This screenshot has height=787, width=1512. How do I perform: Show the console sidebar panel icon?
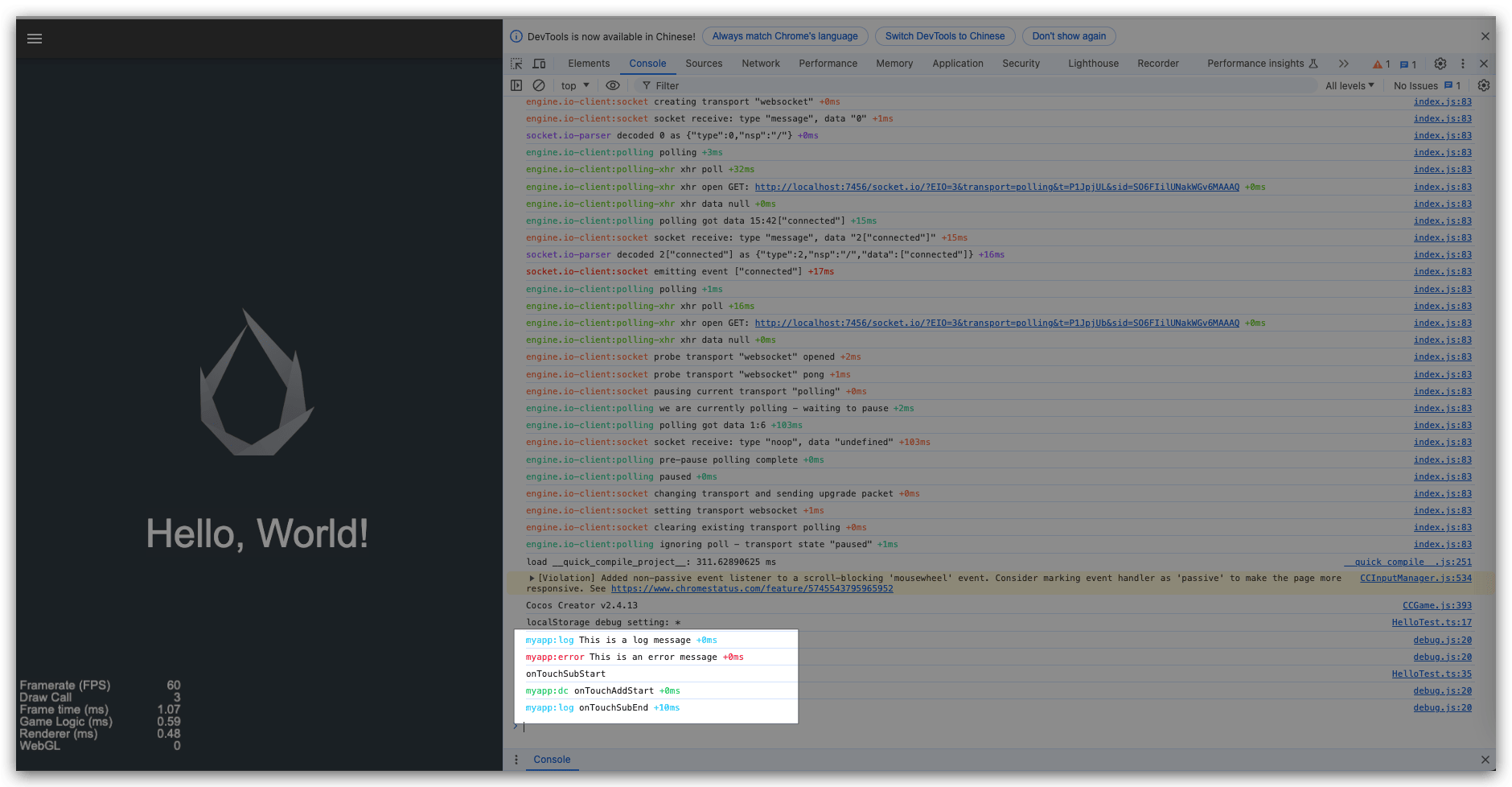pyautogui.click(x=516, y=85)
